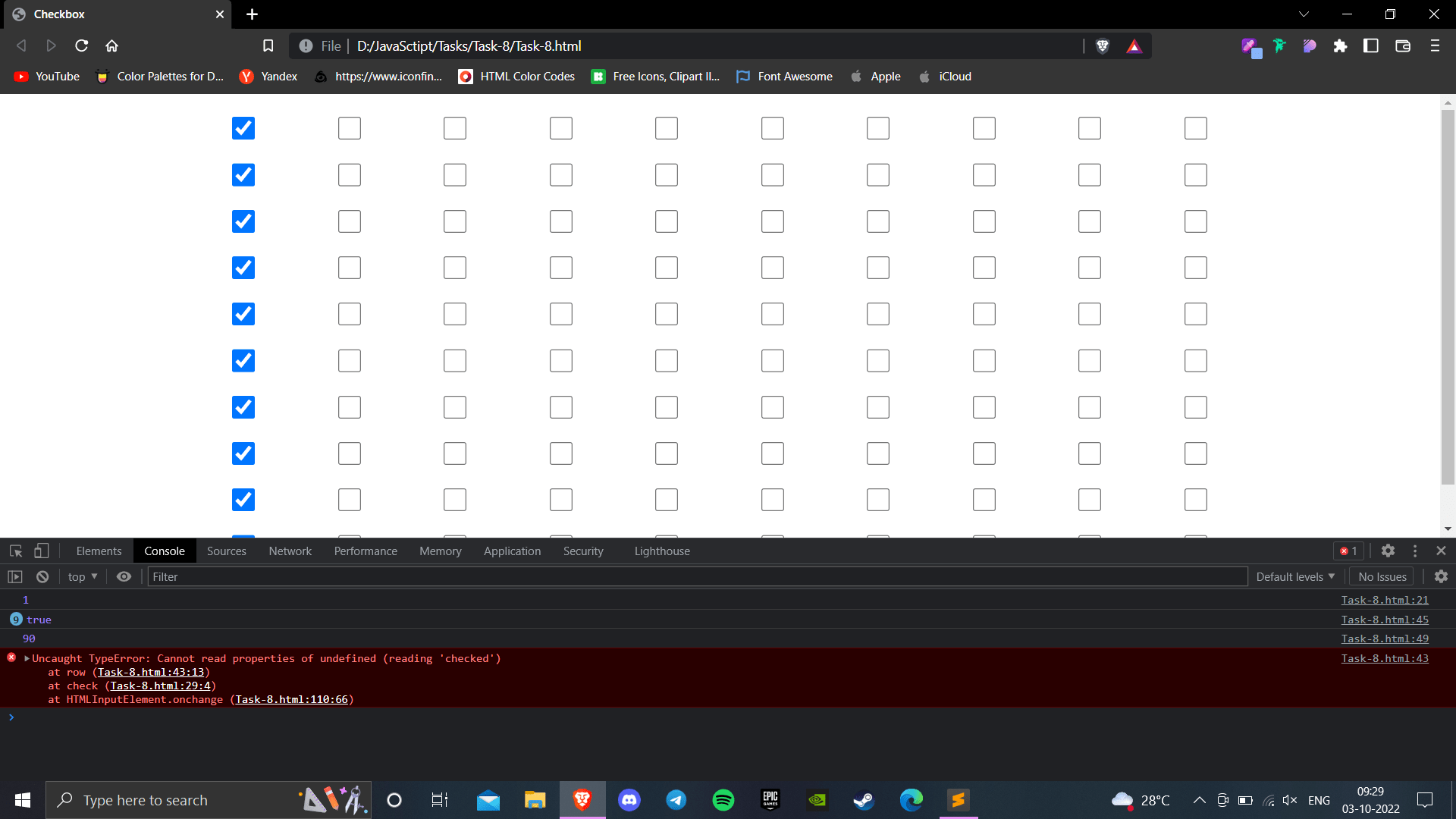Open the customize DevTools three-dot menu
This screenshot has height=819, width=1456.
tap(1414, 551)
